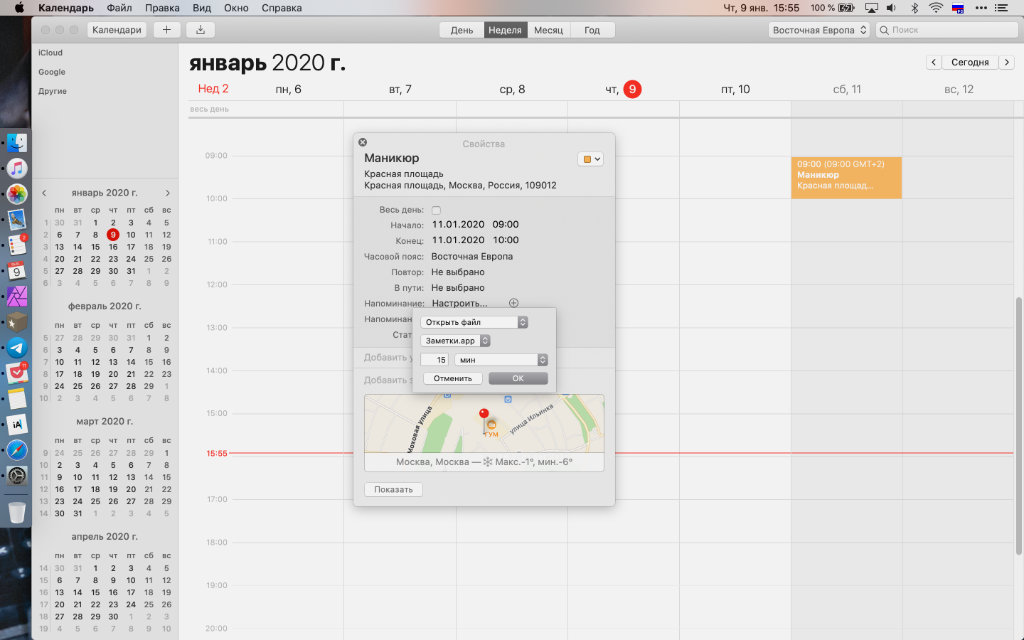Click the Wi-Fi status icon
Viewport: 1024px width, 640px height.
(936, 8)
